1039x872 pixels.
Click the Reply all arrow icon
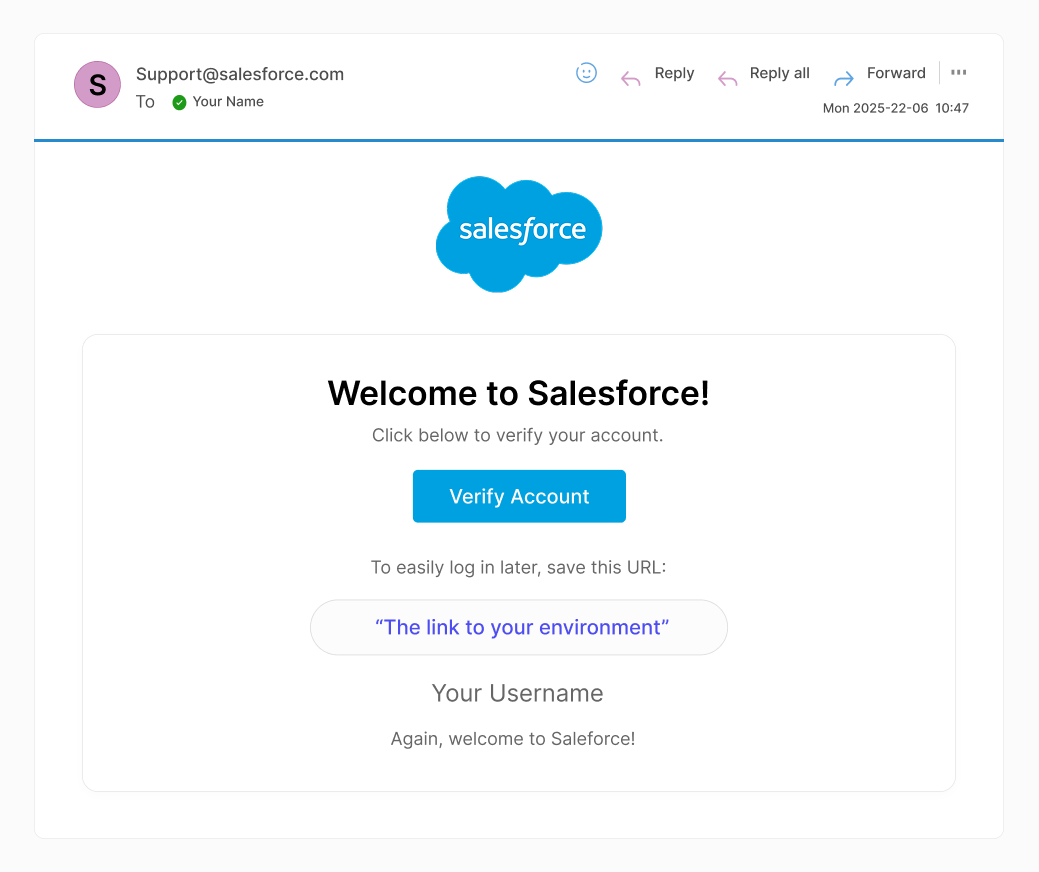point(728,80)
